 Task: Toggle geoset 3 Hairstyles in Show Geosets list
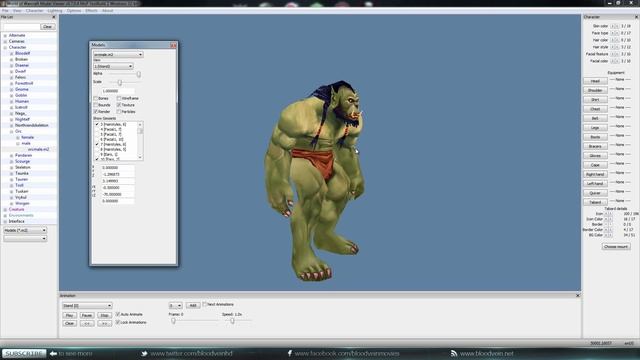pos(97,124)
